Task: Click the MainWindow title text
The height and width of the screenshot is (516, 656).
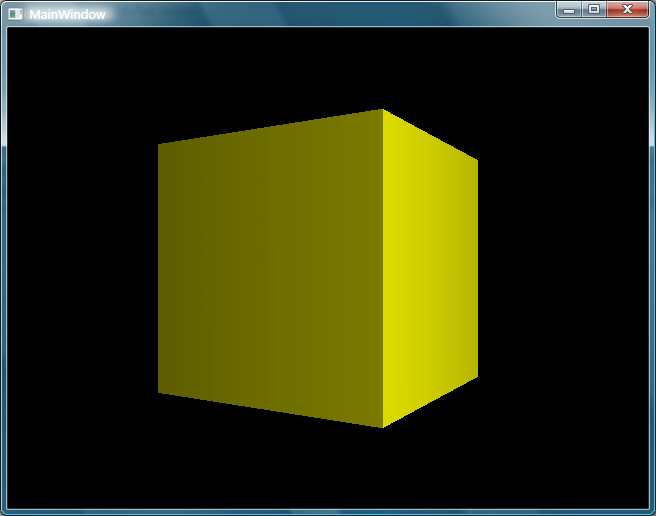Action: [67, 15]
